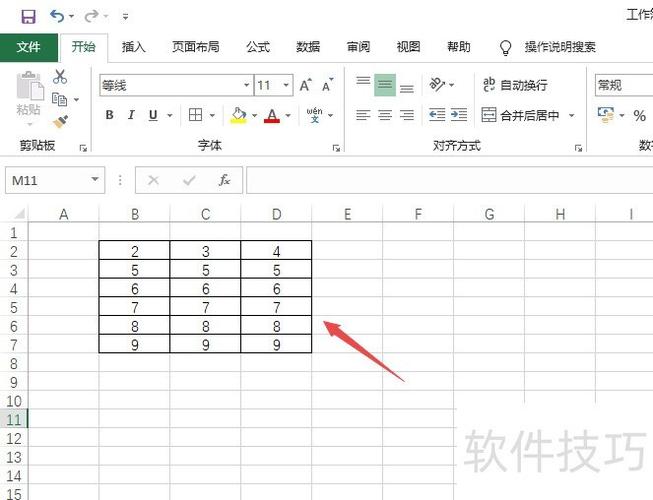
Task: Click the text Orientation icon
Action: [x=437, y=85]
